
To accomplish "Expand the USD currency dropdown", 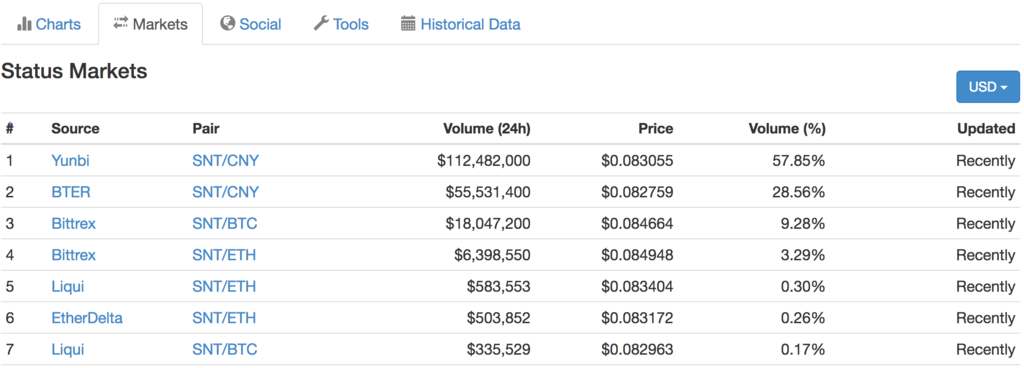I will [987, 87].
